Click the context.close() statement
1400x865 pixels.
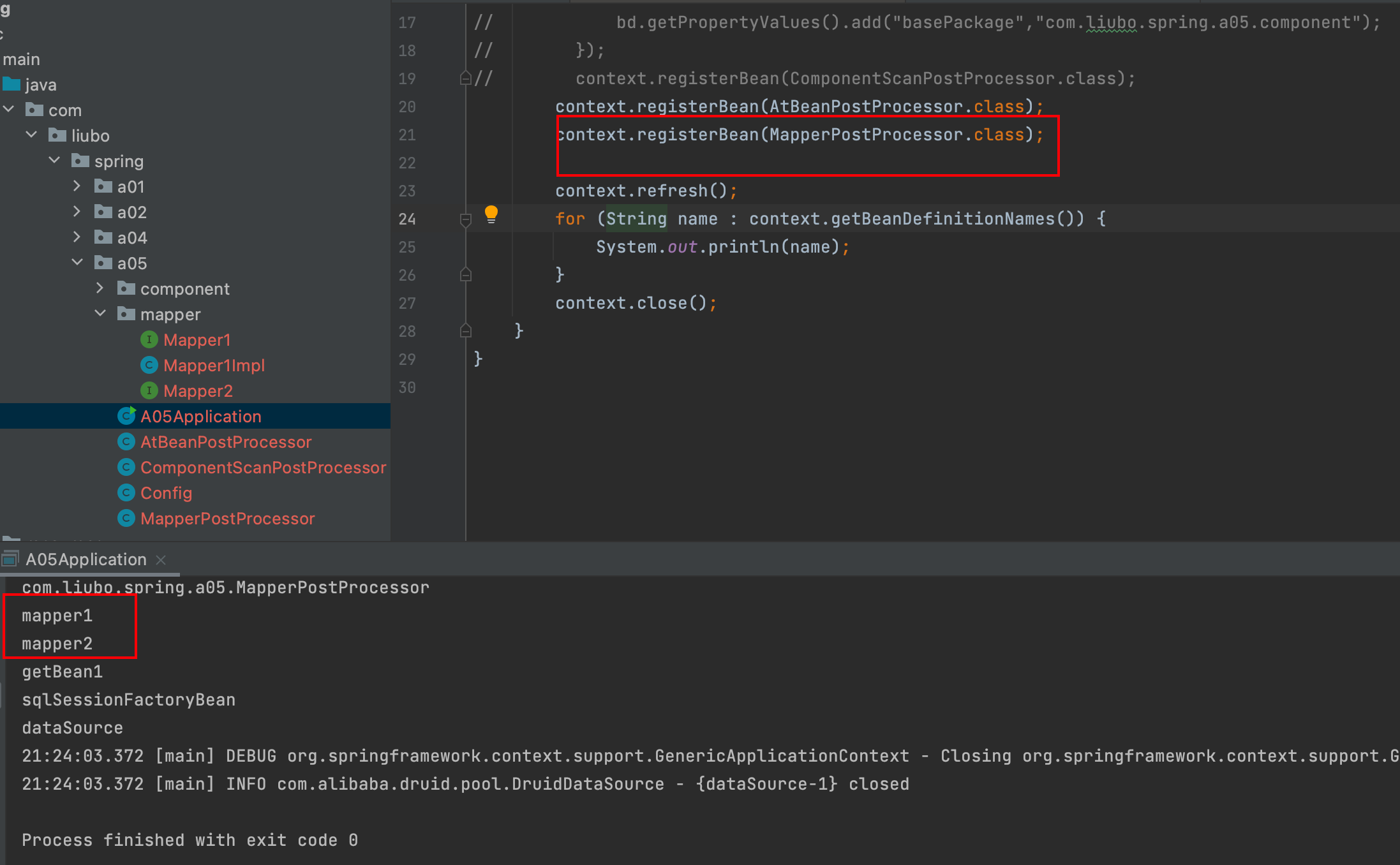[636, 303]
